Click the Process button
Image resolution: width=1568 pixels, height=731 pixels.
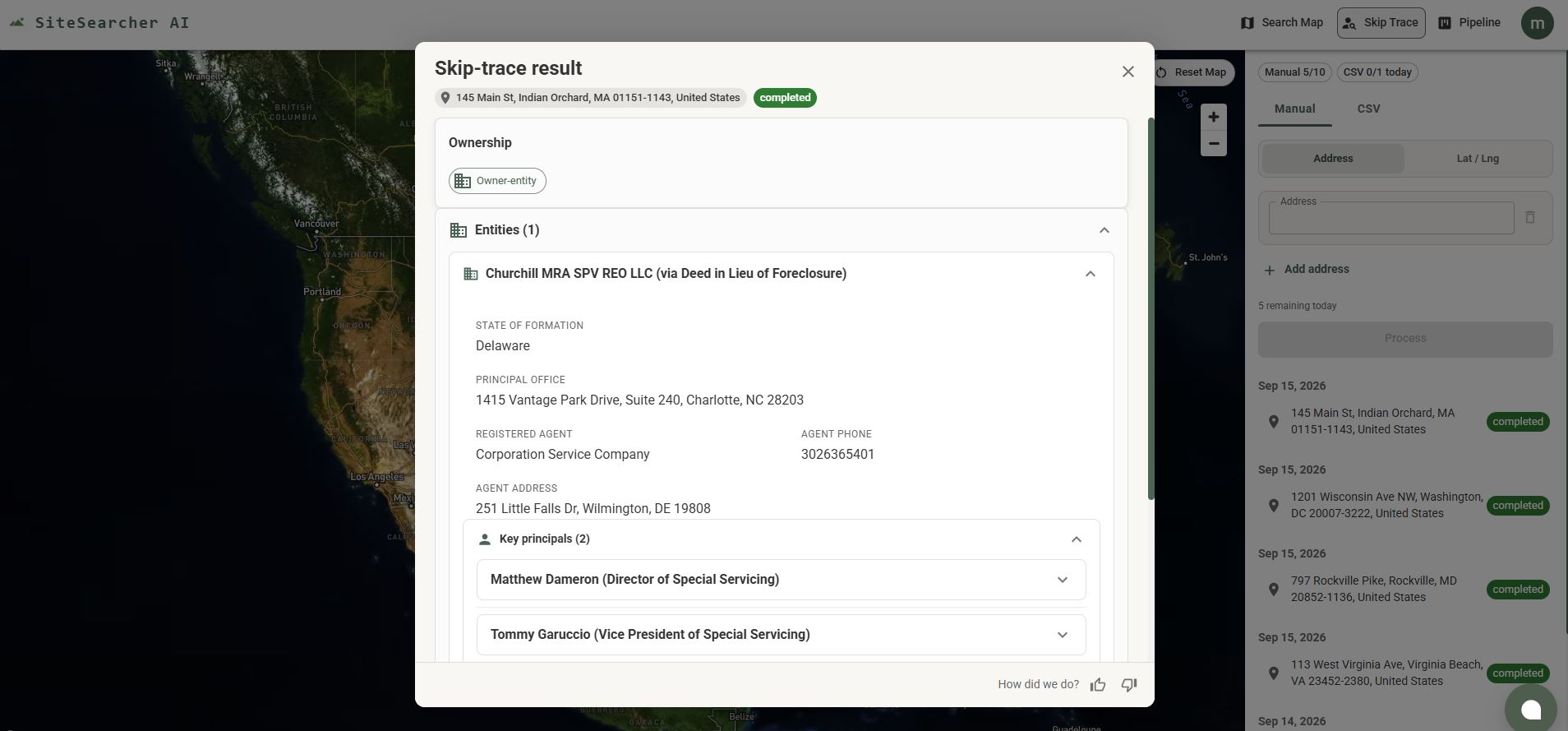[x=1405, y=339]
